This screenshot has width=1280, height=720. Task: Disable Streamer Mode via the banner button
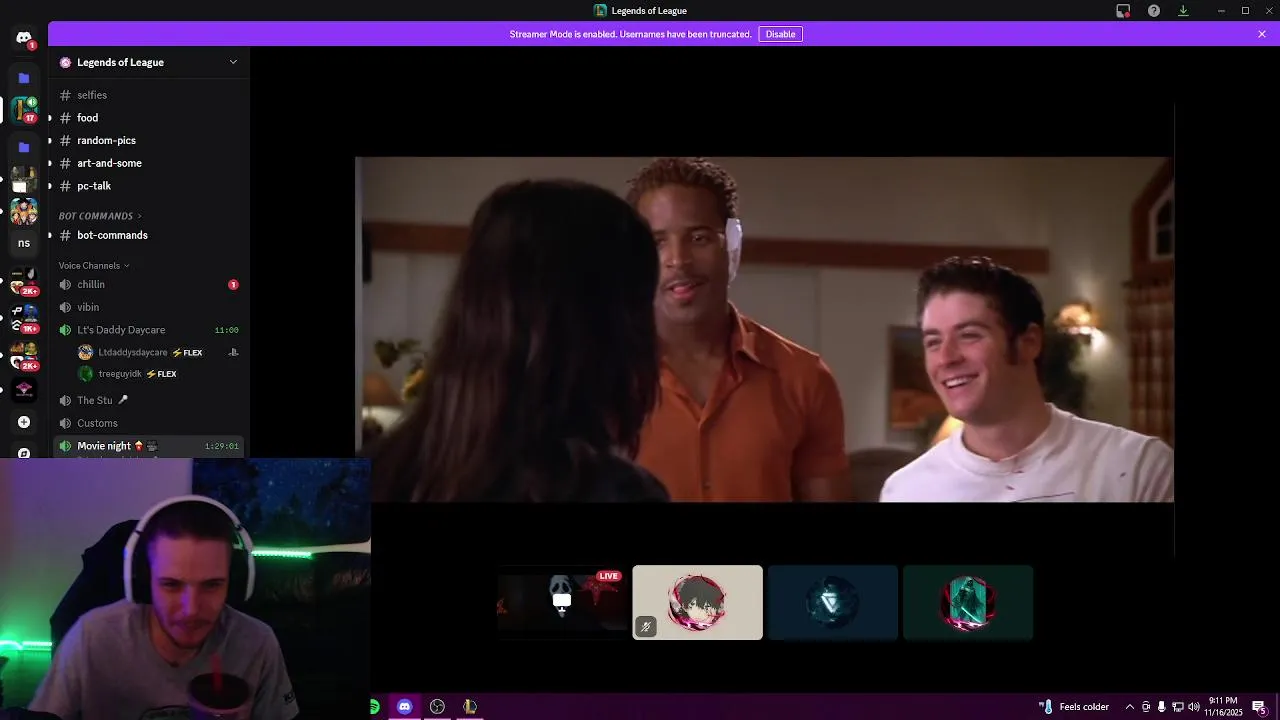coord(780,34)
